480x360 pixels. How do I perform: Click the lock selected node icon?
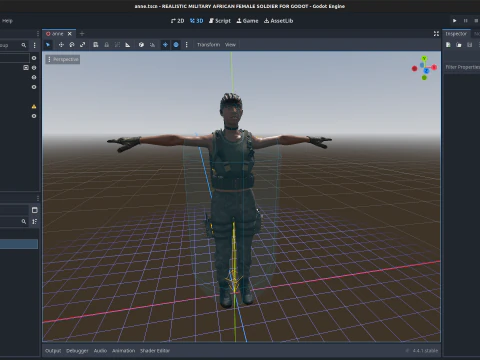(107, 45)
